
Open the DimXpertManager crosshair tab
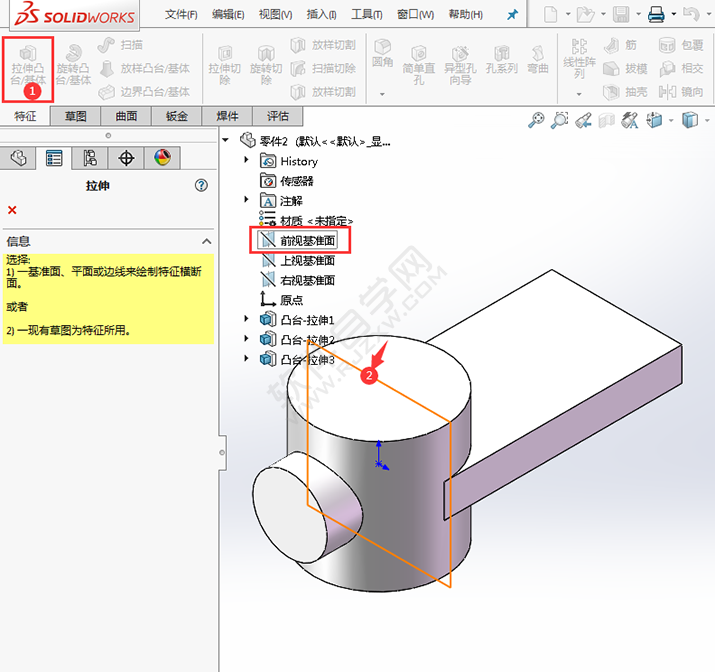126,158
